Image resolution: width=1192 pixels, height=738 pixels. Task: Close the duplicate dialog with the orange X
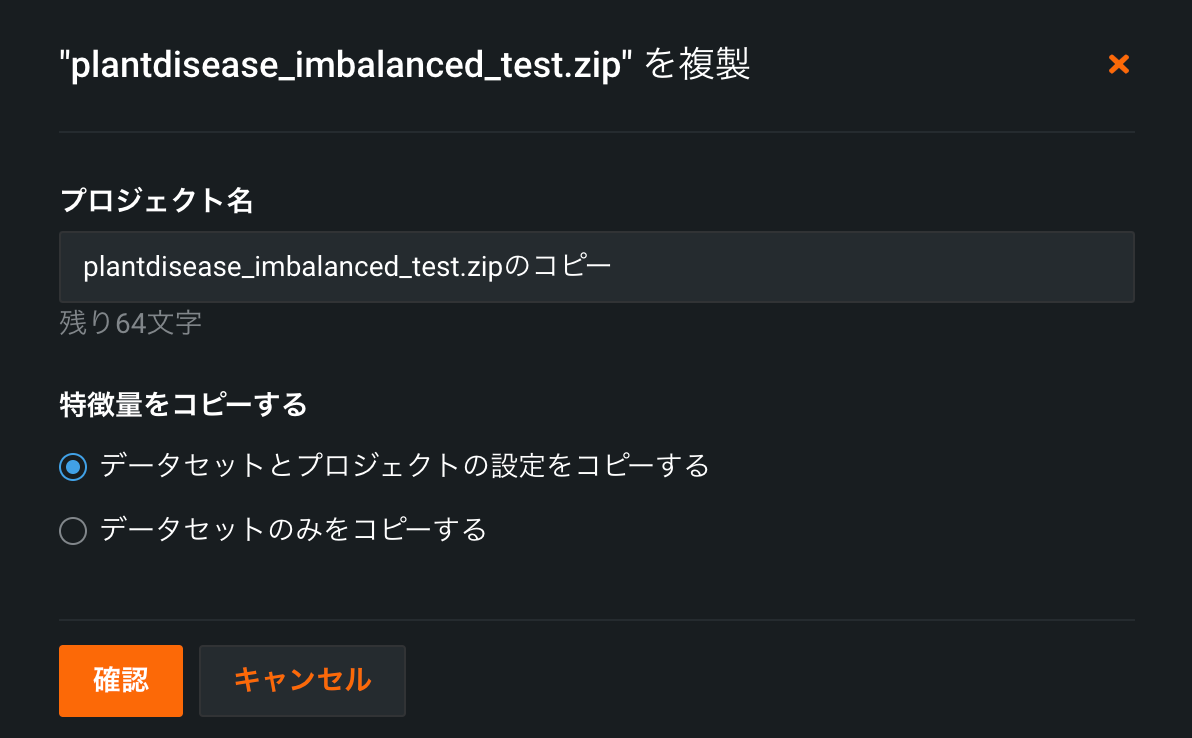[x=1119, y=65]
